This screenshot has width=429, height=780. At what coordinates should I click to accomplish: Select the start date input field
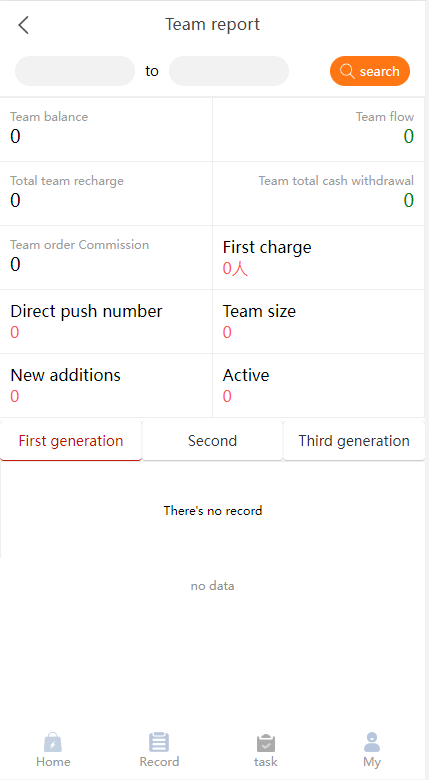(x=75, y=71)
